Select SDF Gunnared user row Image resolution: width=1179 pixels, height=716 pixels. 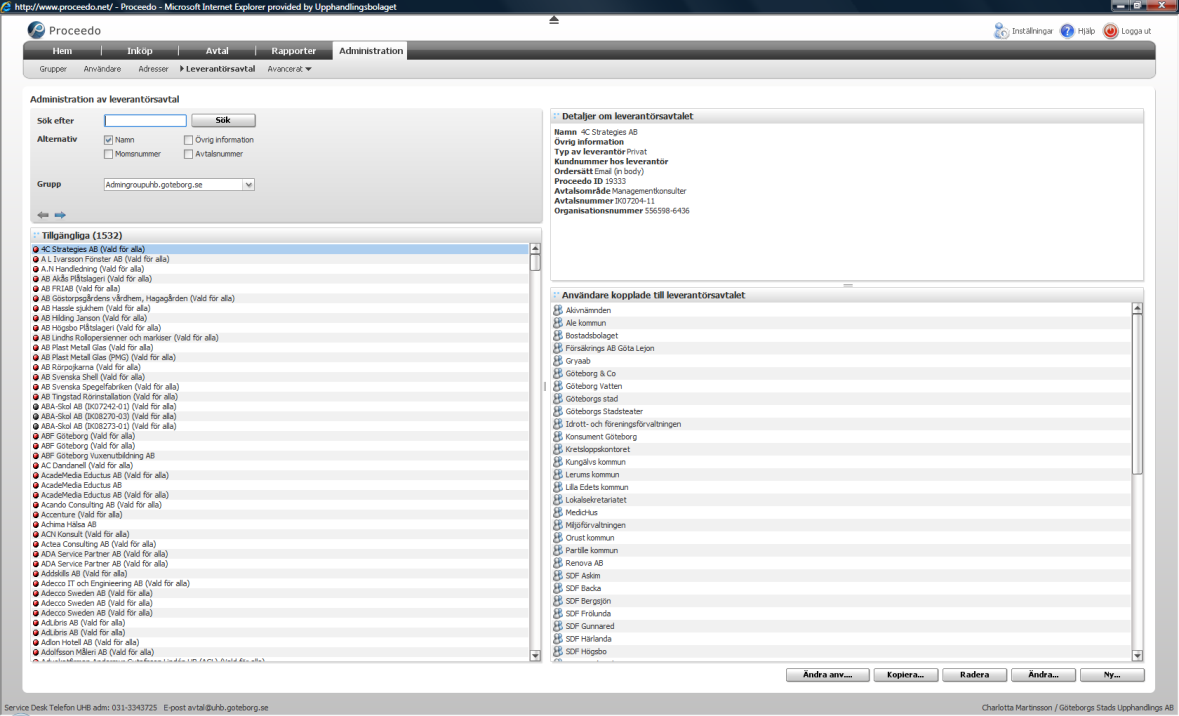tap(841, 626)
